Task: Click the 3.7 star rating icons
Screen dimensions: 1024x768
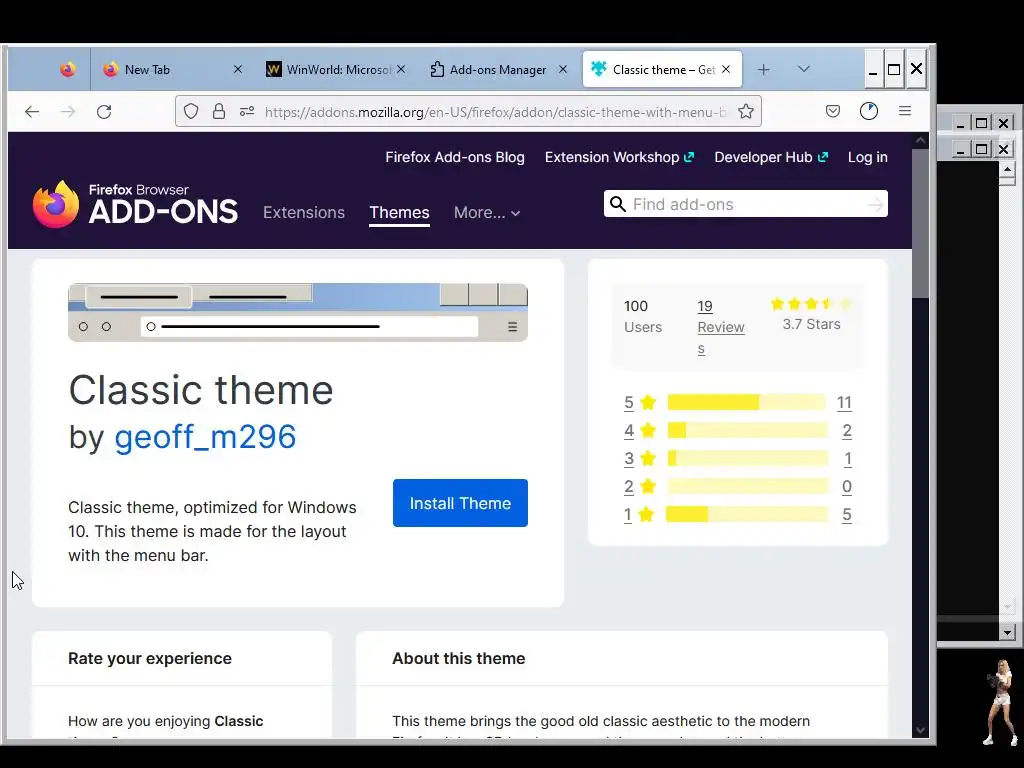Action: click(811, 304)
